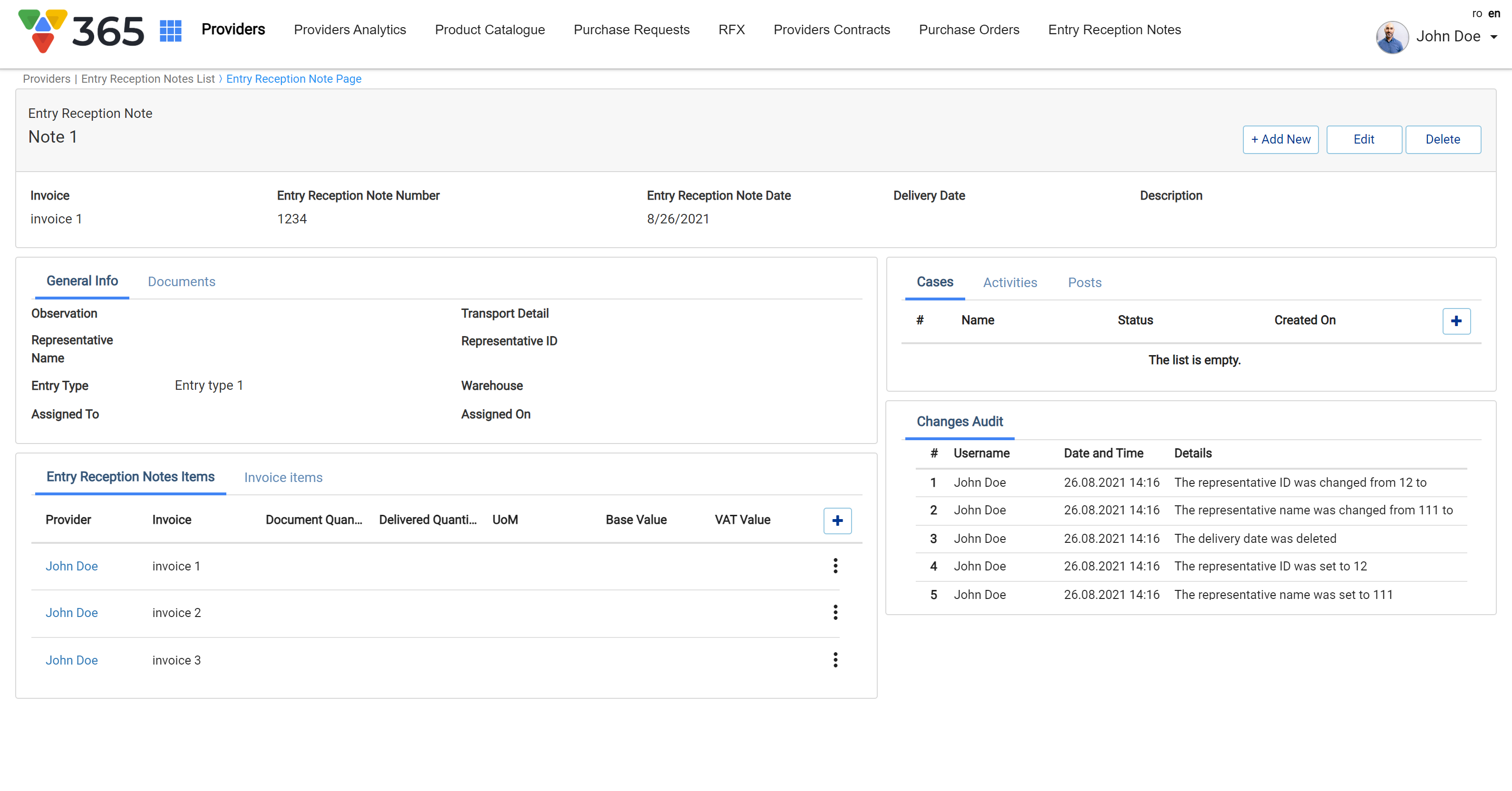Screen dimensions: 1512x791
Task: Open three-dot menu for invoice 1 row
Action: 835,566
